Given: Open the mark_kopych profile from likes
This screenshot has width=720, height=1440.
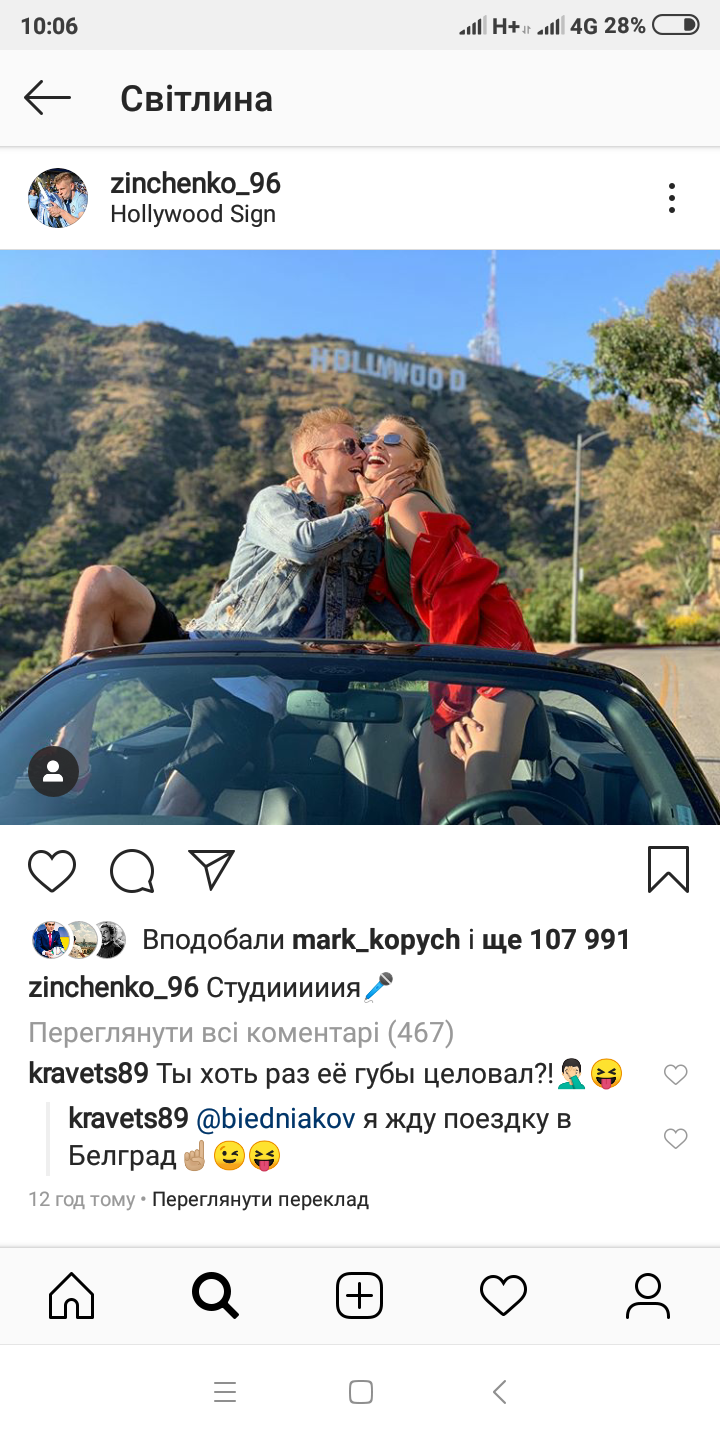Looking at the screenshot, I should pyautogui.click(x=376, y=940).
